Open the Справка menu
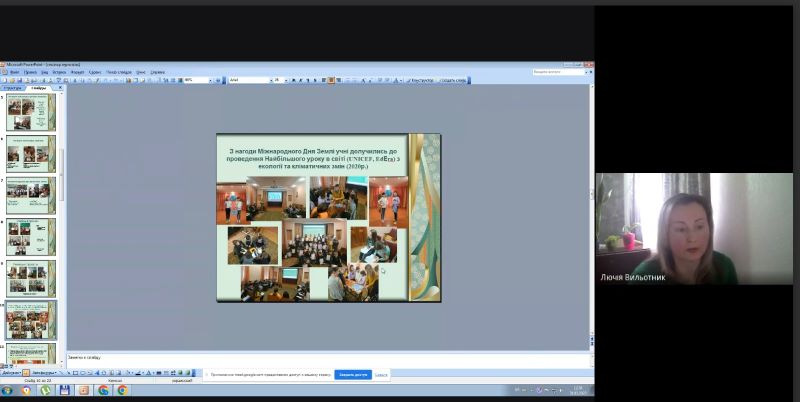Image resolution: width=800 pixels, height=402 pixels. (158, 72)
